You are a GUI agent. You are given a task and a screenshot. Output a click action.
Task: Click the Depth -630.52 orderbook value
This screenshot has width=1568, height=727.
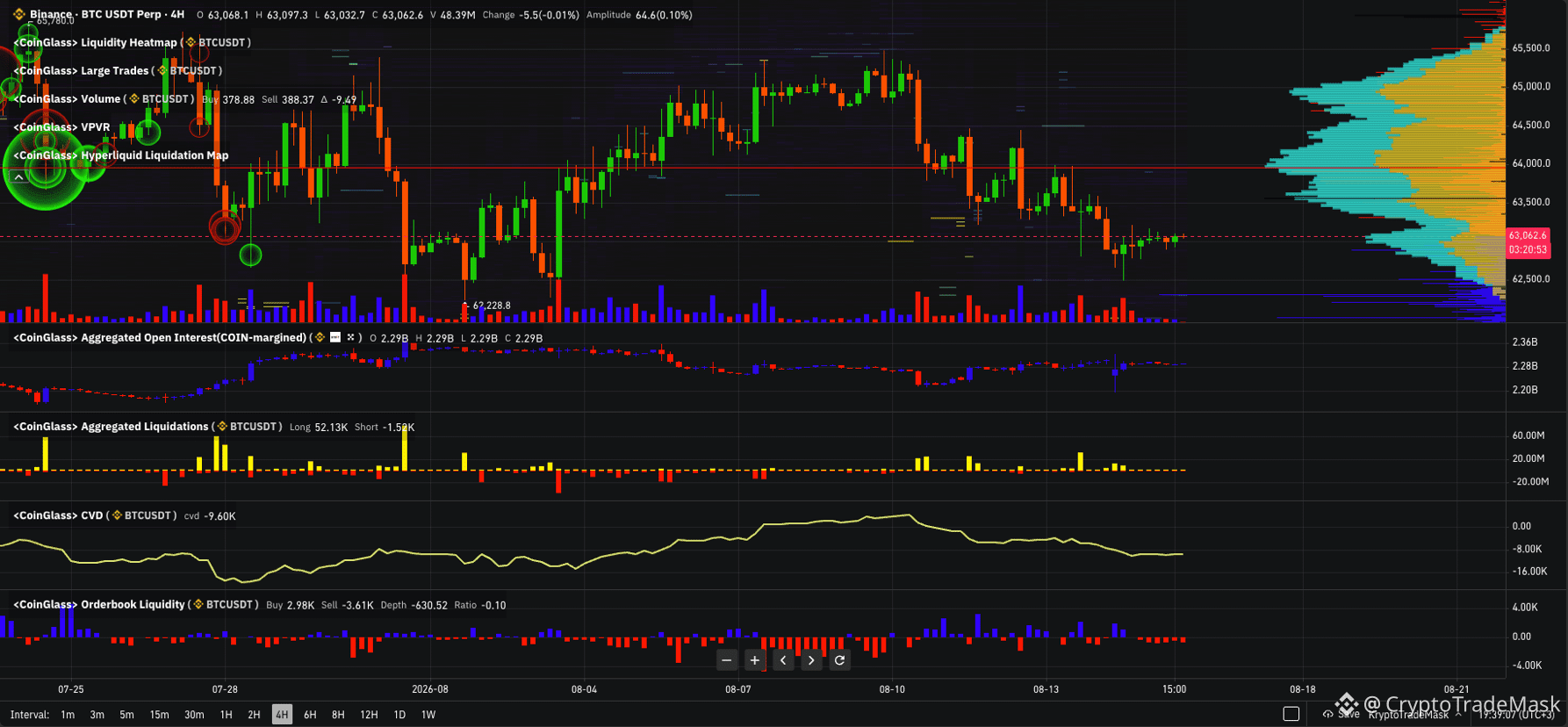pos(414,606)
